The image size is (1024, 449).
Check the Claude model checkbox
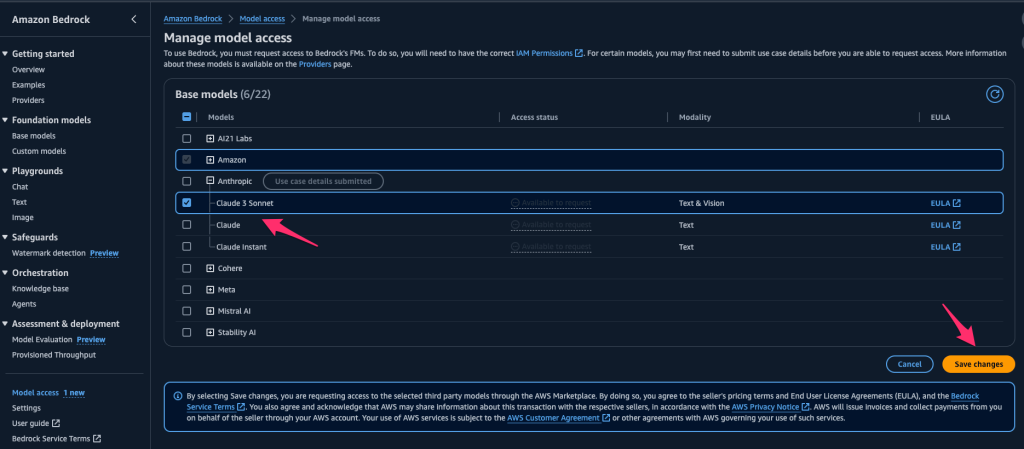(x=187, y=225)
